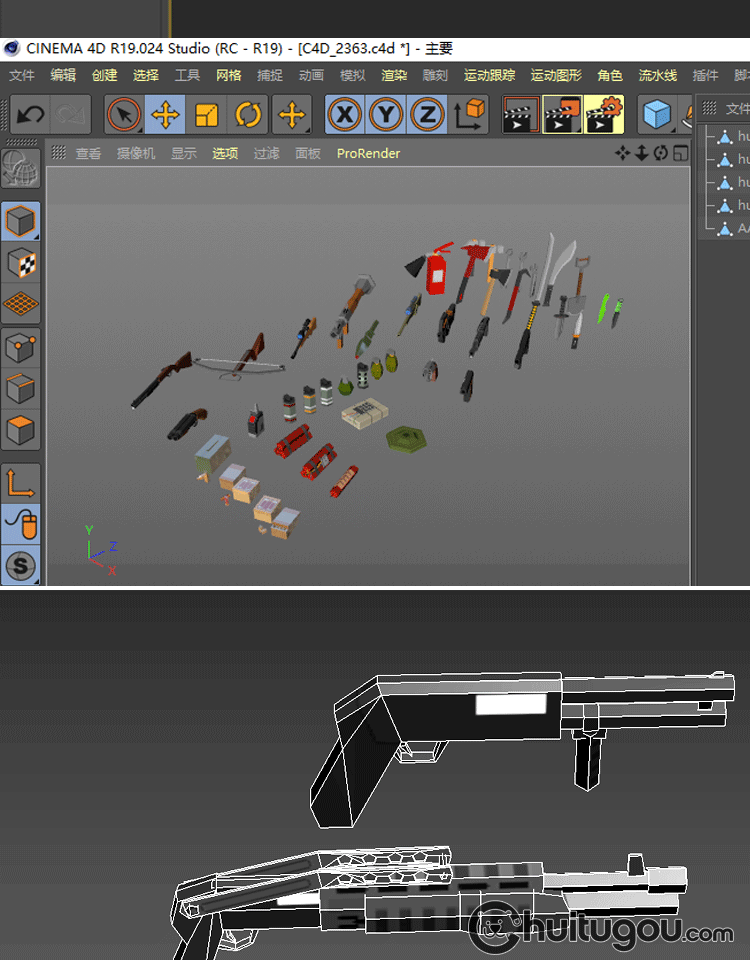This screenshot has height=960, width=750.
Task: Open the 角色 menu
Action: 610,75
